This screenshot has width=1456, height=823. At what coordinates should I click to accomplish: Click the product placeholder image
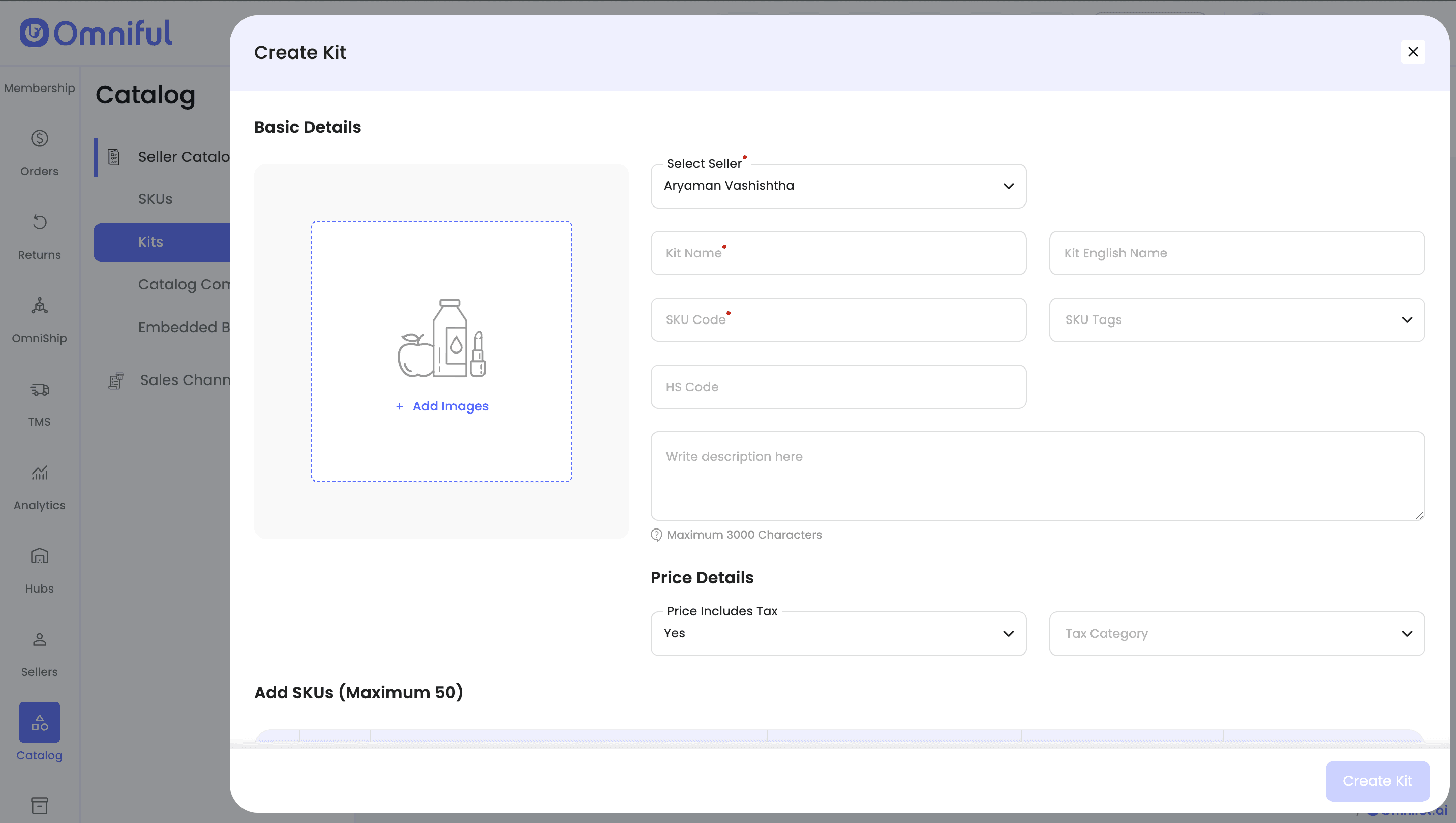441,338
